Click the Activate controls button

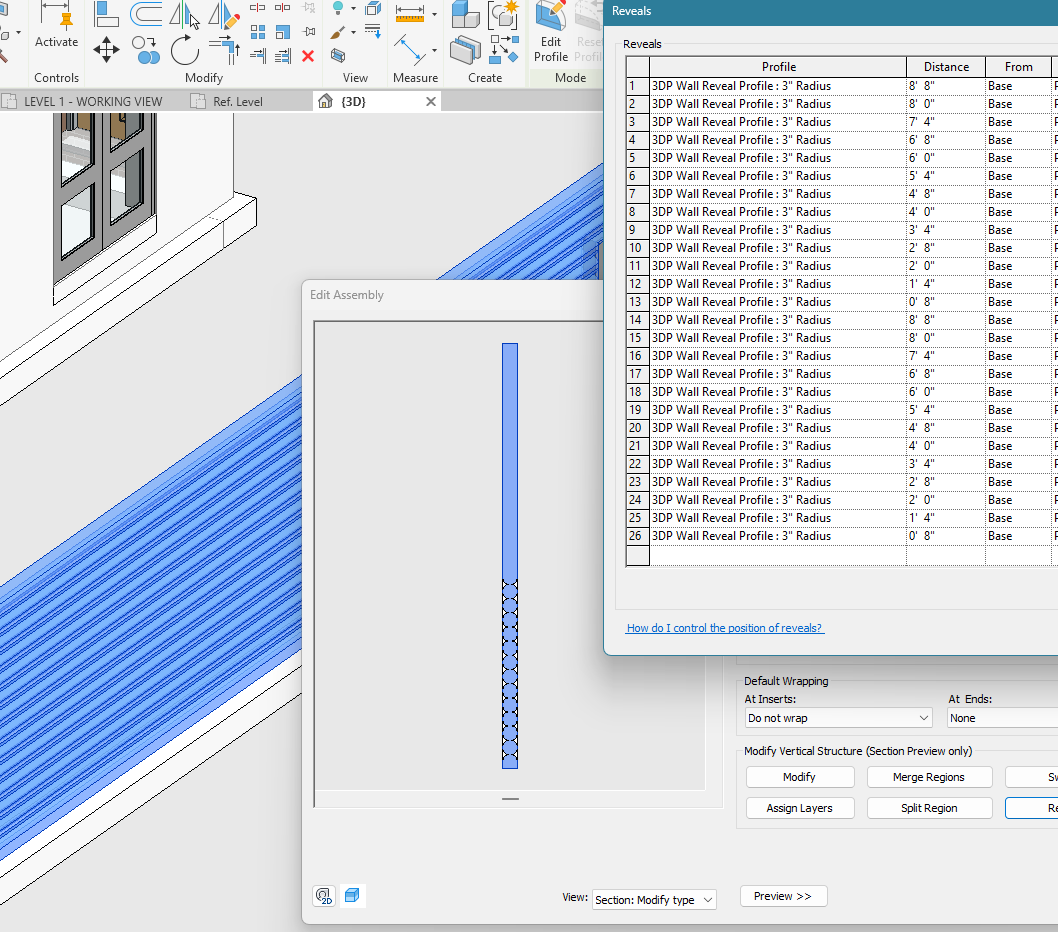(57, 25)
